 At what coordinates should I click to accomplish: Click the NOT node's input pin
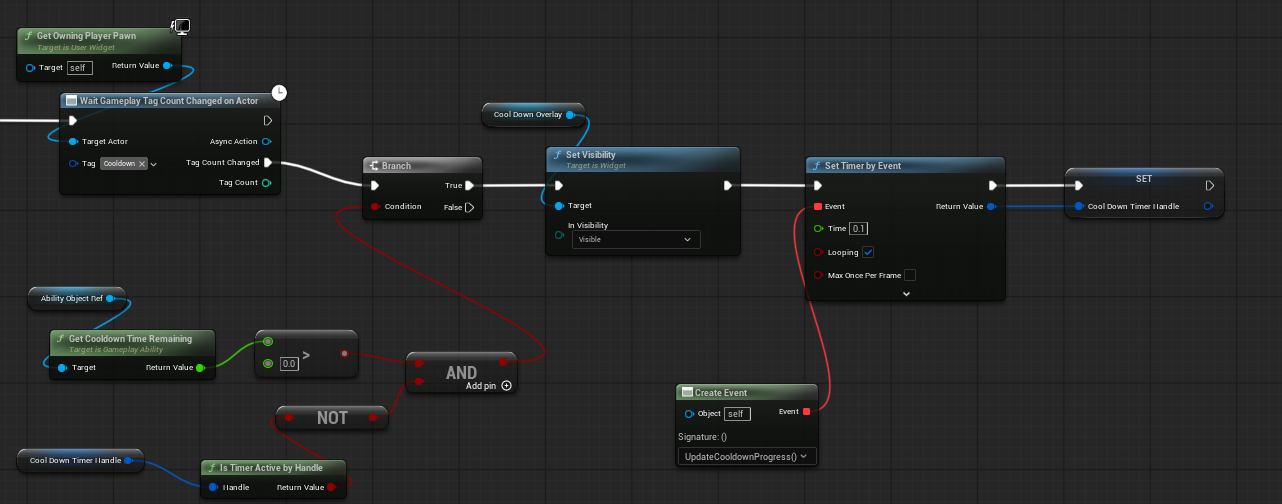tap(291, 417)
